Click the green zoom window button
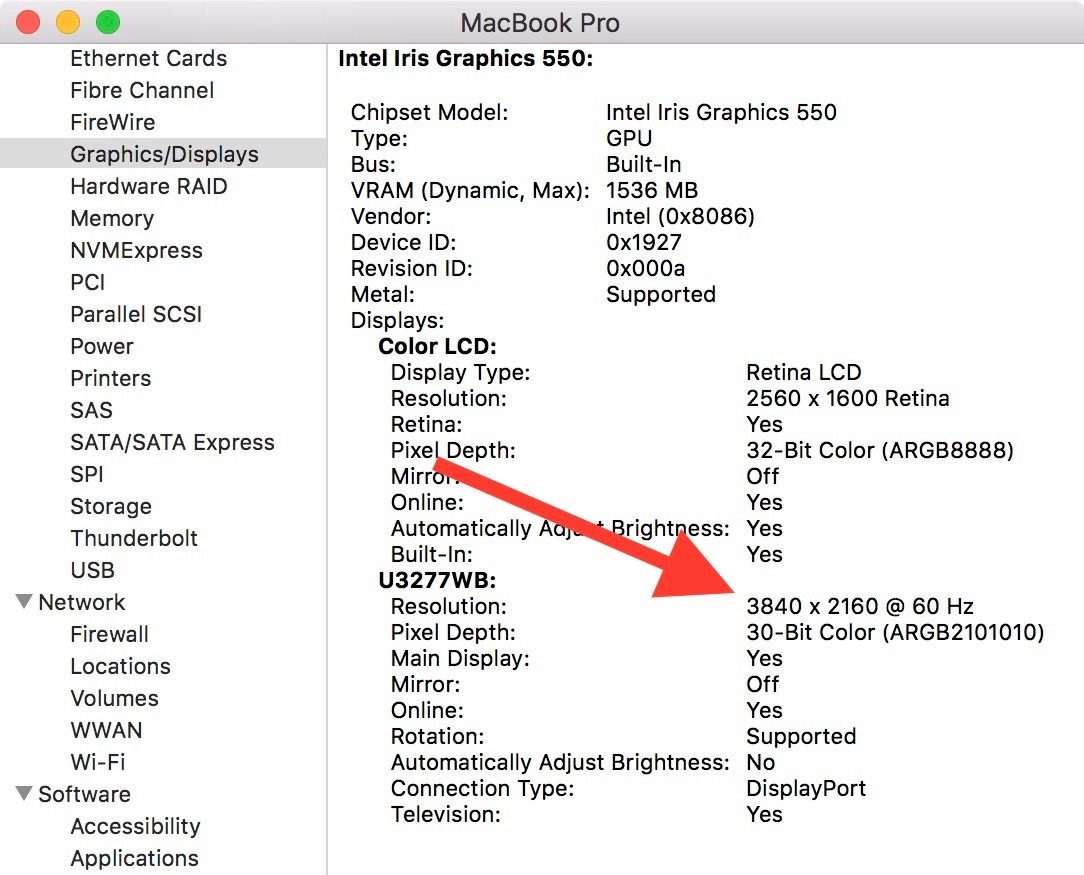This screenshot has height=875, width=1084. [108, 22]
